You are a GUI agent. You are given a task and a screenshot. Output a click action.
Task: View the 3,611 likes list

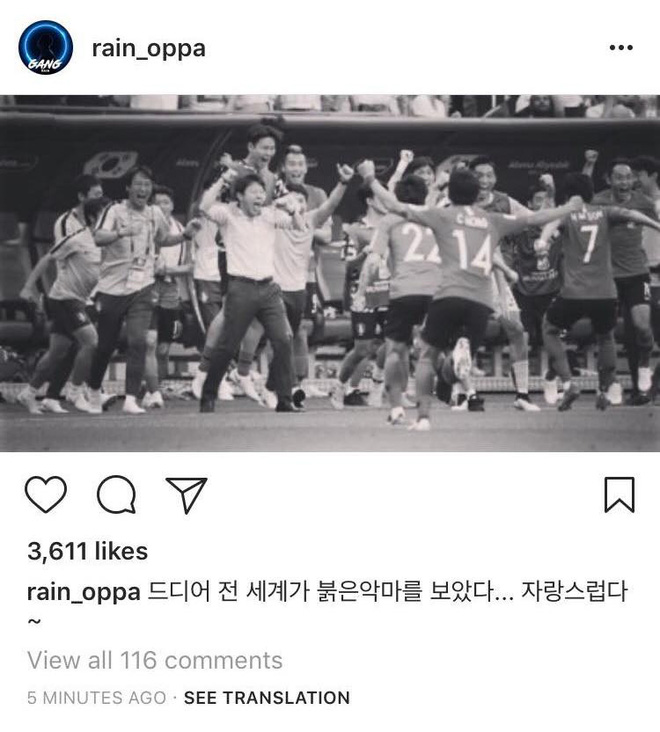pos(87,551)
